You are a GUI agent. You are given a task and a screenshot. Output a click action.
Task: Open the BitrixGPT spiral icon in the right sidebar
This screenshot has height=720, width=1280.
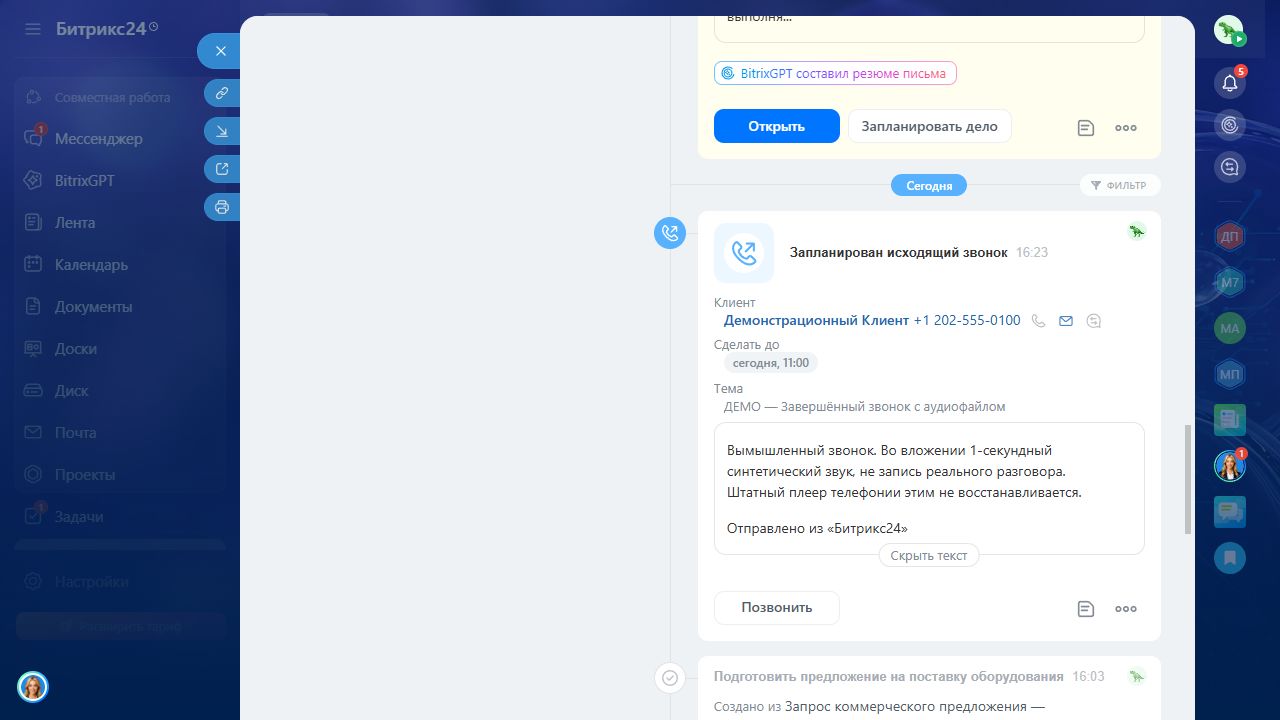(x=1230, y=125)
